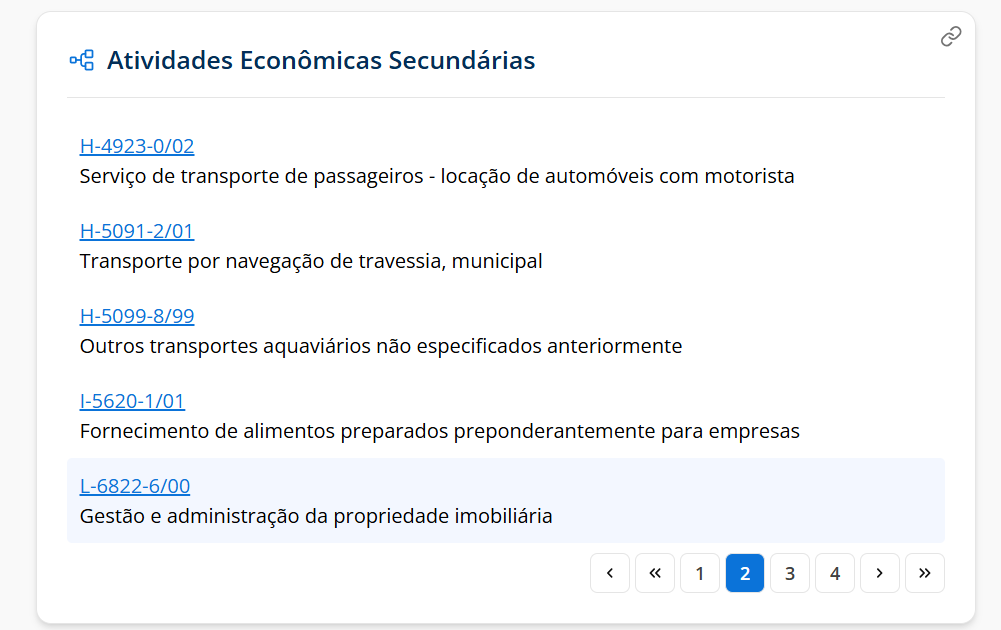Jump to first page with double left chevron
The width and height of the screenshot is (1001, 630).
point(655,573)
